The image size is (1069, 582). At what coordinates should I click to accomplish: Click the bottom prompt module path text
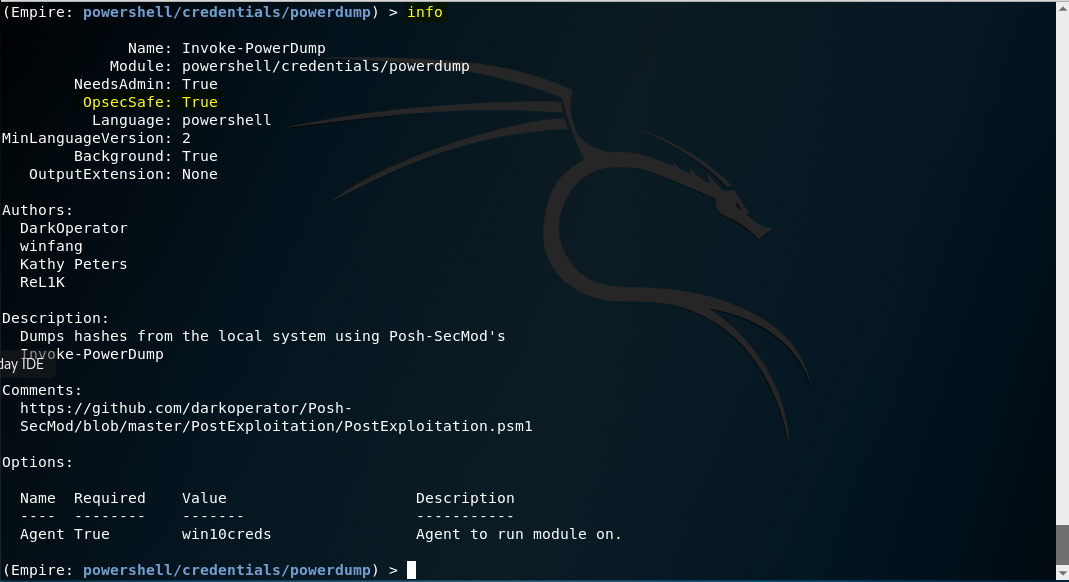point(227,570)
